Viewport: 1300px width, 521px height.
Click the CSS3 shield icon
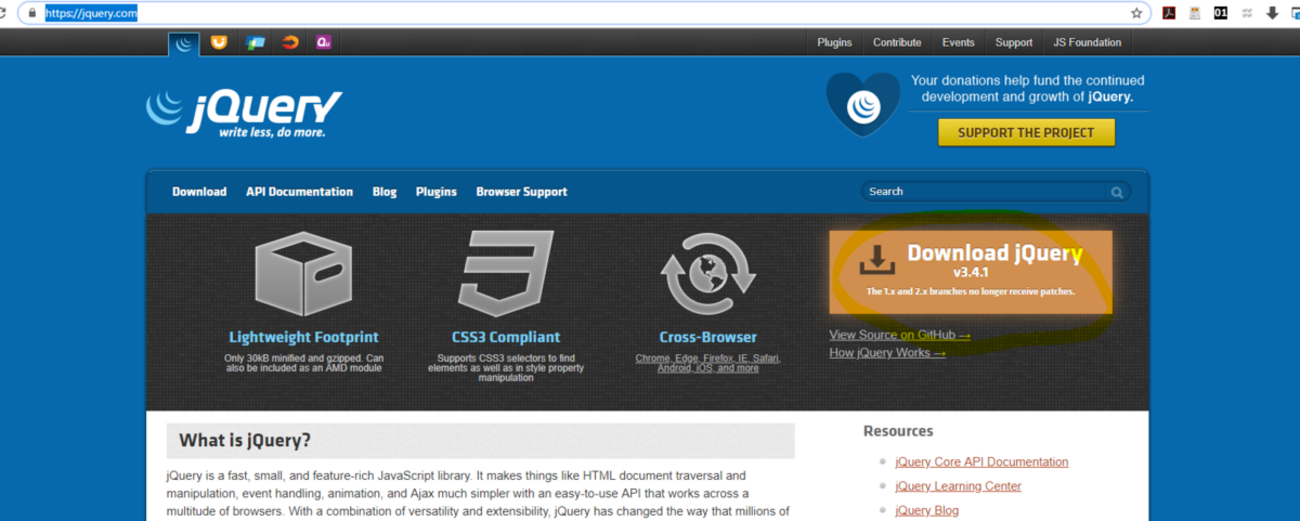[505, 274]
